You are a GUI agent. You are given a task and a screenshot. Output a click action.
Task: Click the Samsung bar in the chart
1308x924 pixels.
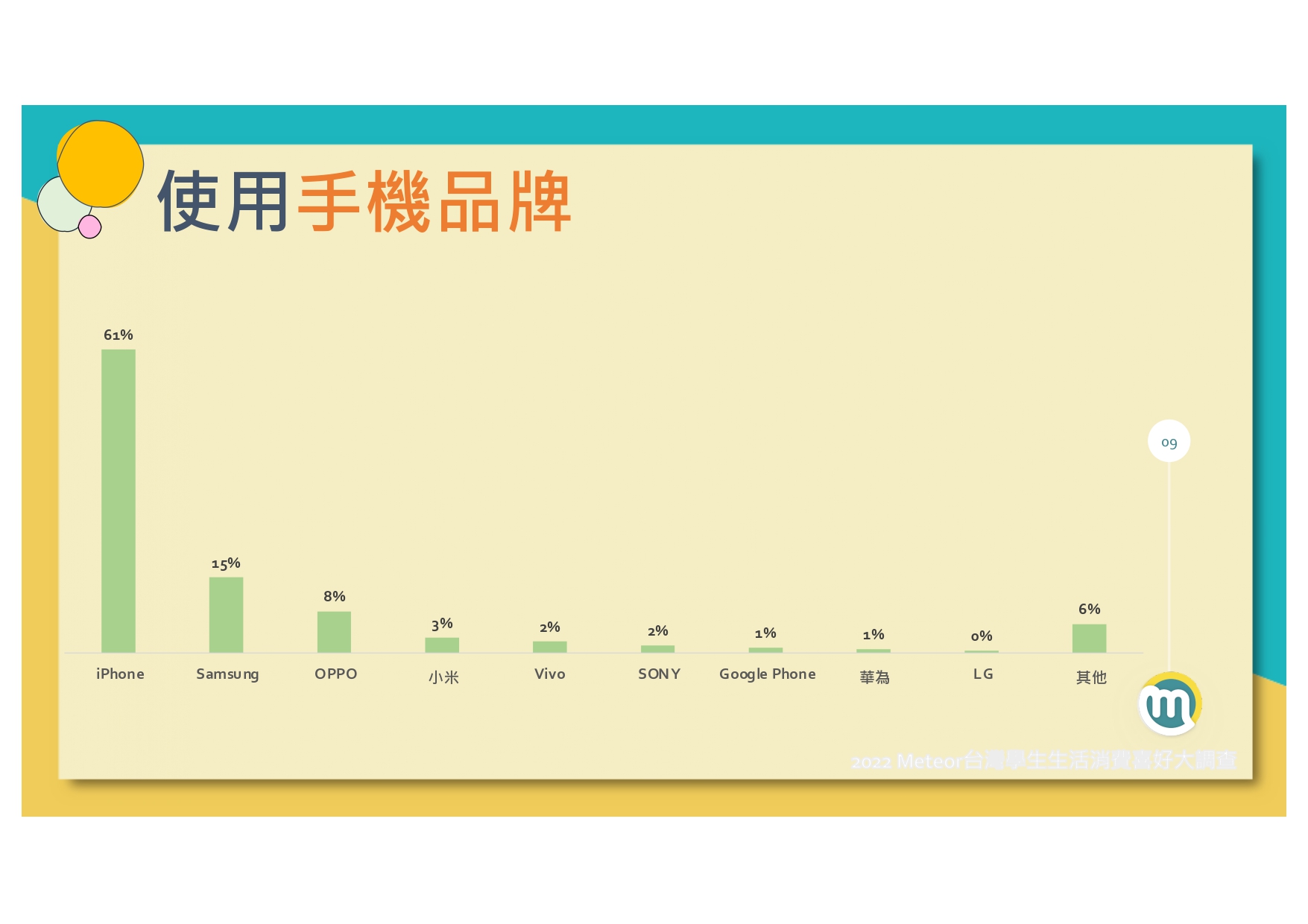[226, 615]
